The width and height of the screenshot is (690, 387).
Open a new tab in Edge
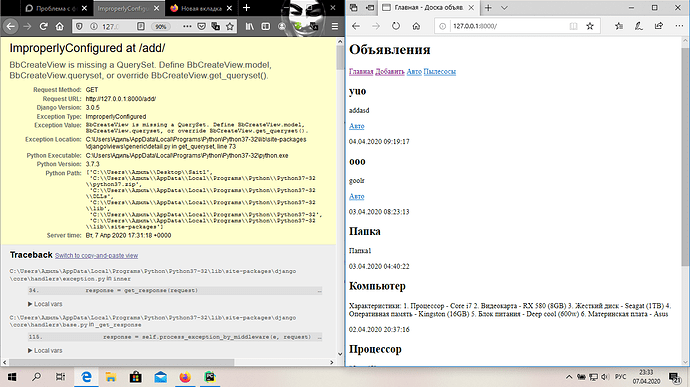click(x=488, y=7)
